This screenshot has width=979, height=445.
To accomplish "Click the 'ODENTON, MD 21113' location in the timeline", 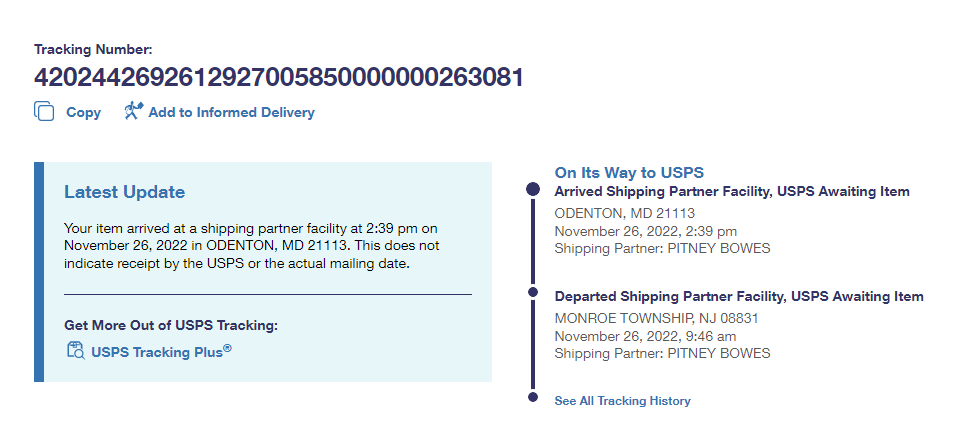I will point(624,213).
